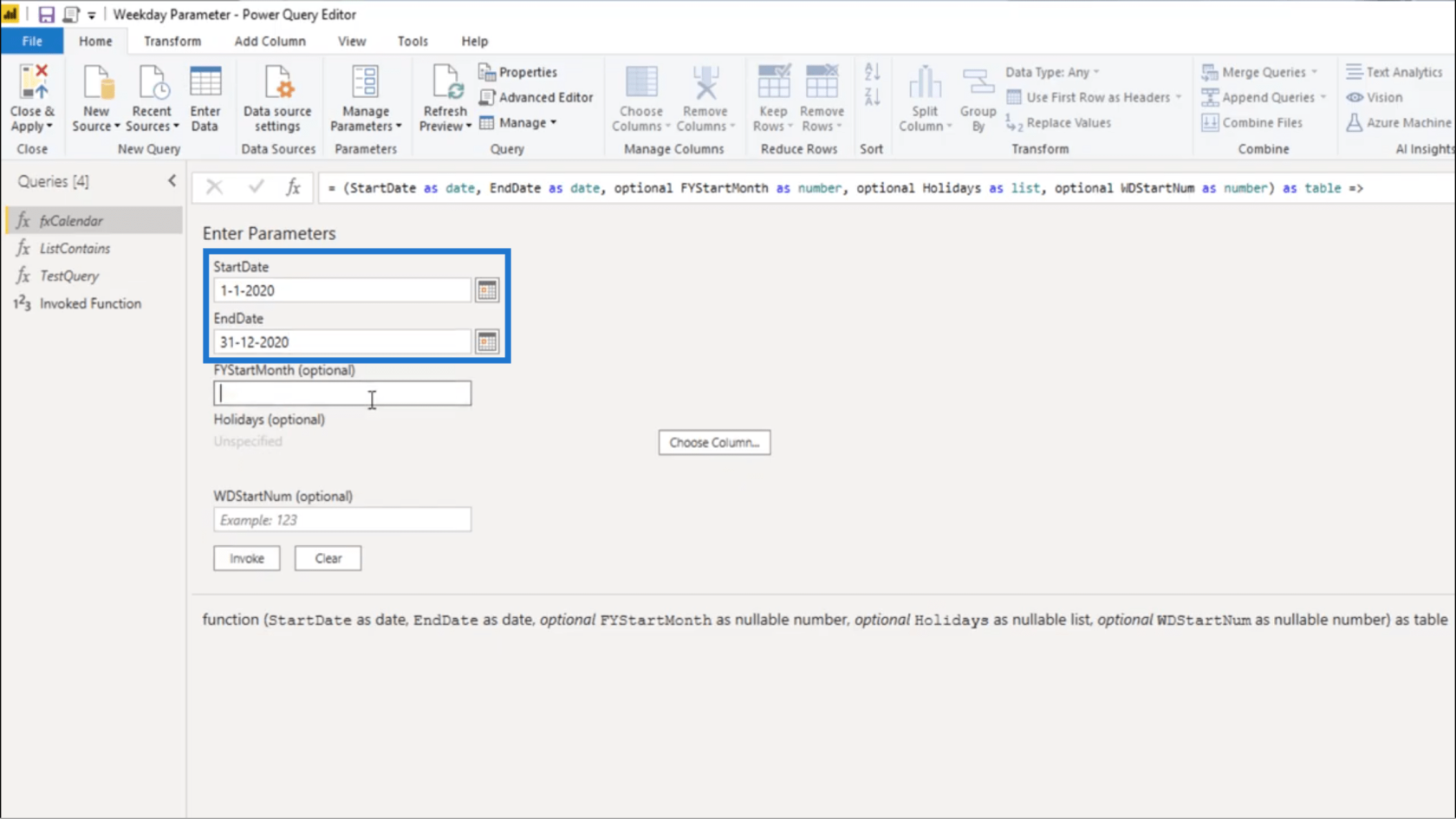
Task: Click Combine Files
Action: 1252,122
